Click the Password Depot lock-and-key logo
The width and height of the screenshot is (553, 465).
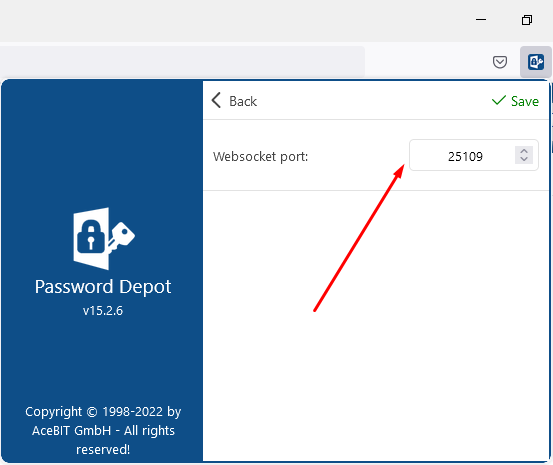[104, 238]
